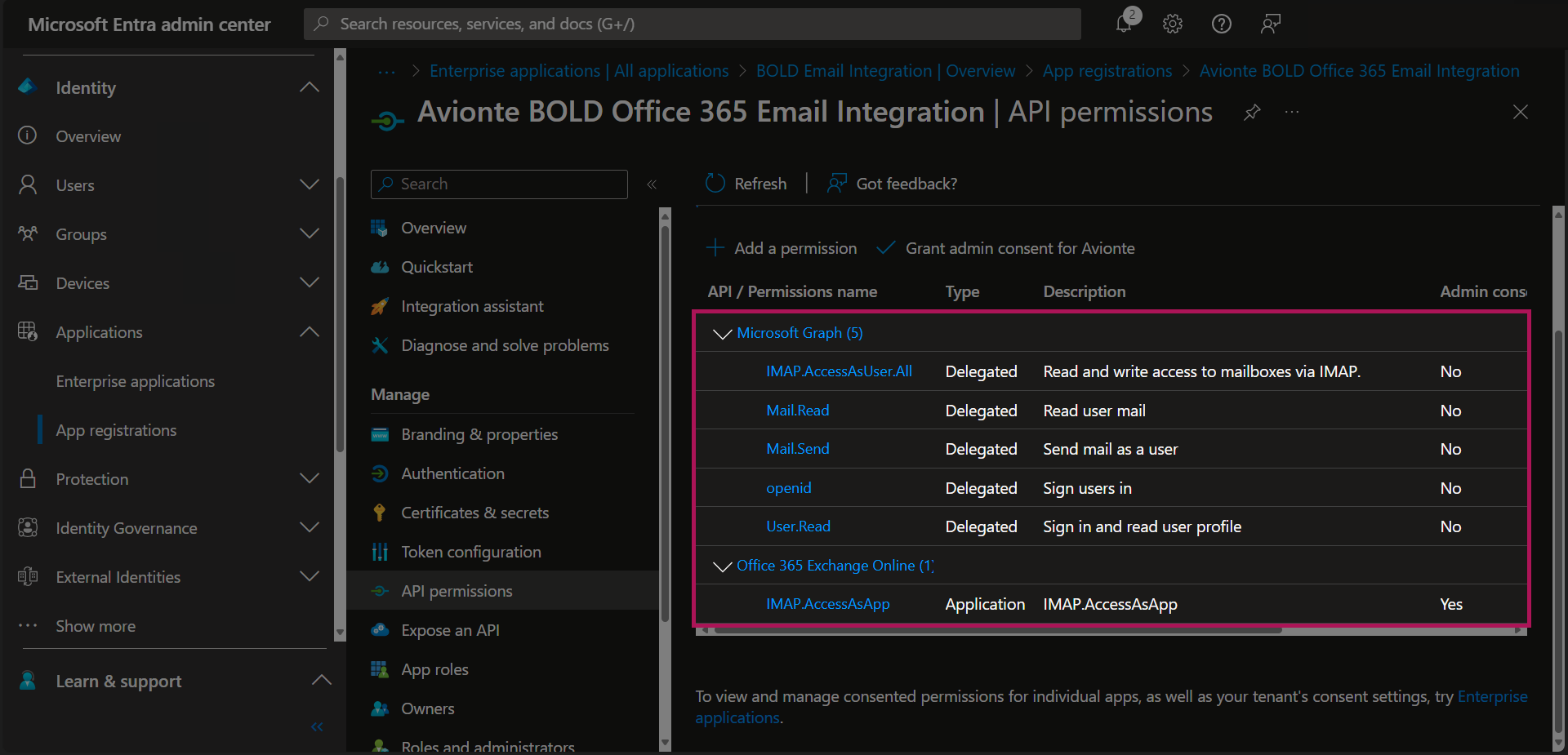Collapse the resource menu with double chevron
Image resolution: width=1568 pixels, height=755 pixels.
pos(652,184)
